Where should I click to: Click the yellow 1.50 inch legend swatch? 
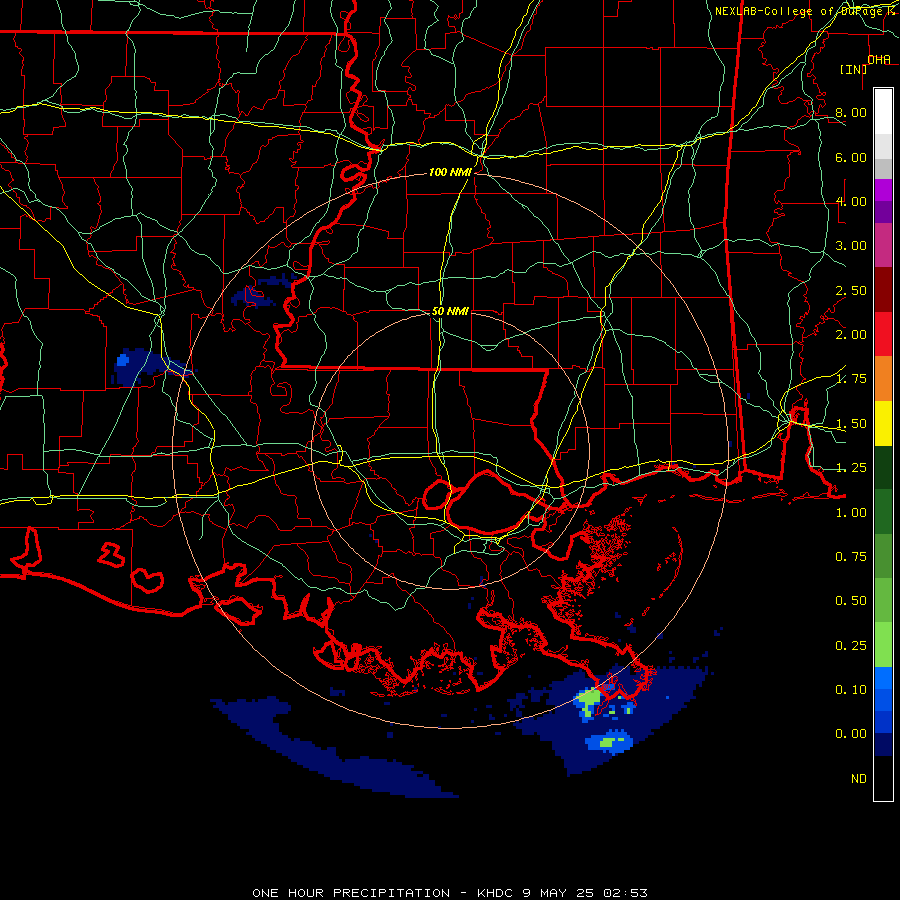[883, 423]
